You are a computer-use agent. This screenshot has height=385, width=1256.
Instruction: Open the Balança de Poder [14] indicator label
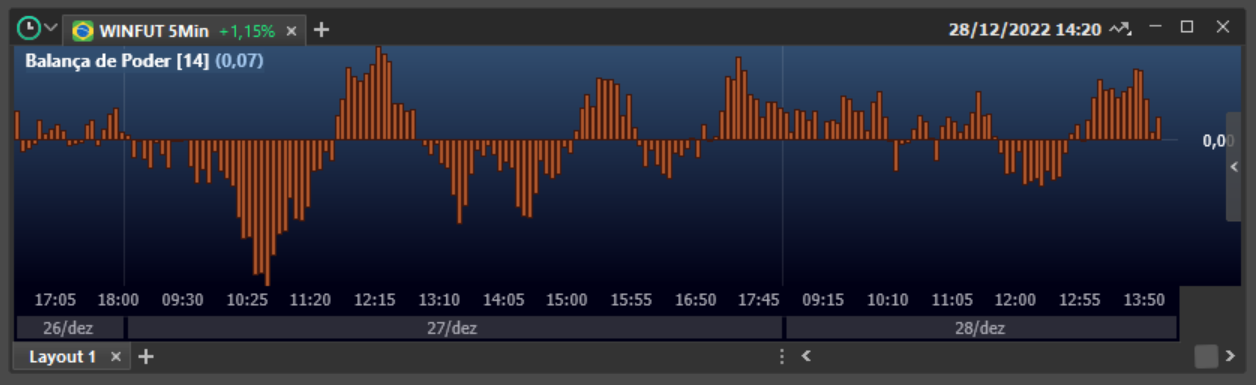(117, 61)
